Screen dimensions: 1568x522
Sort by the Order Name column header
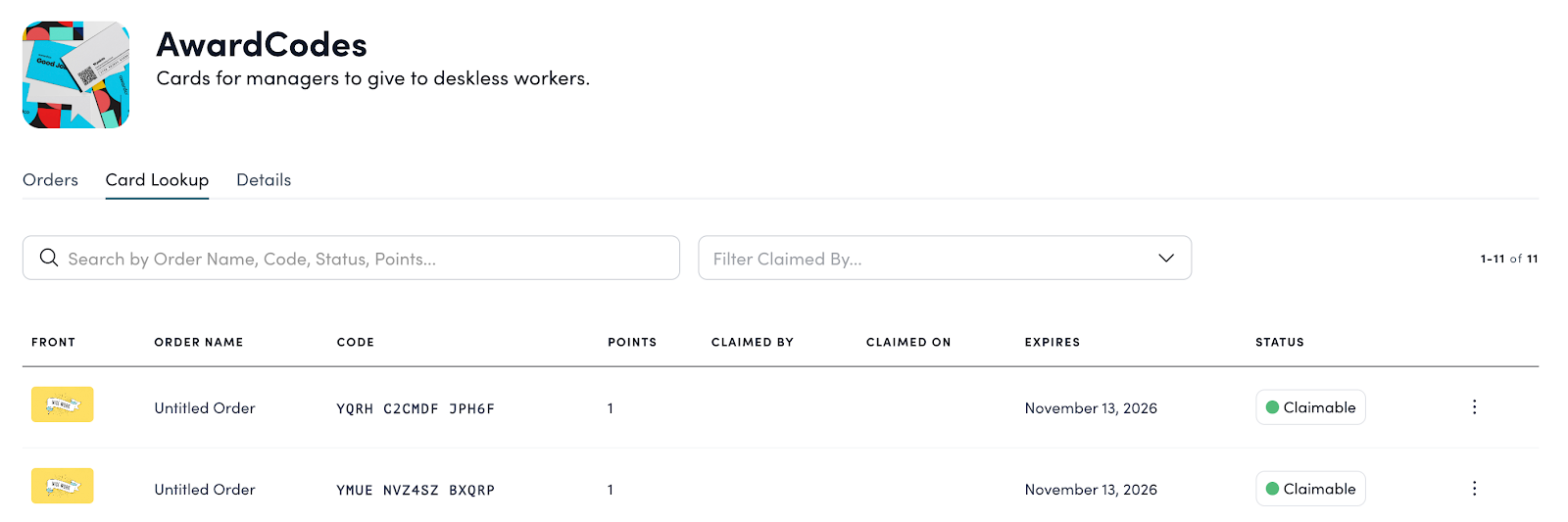pyautogui.click(x=199, y=343)
